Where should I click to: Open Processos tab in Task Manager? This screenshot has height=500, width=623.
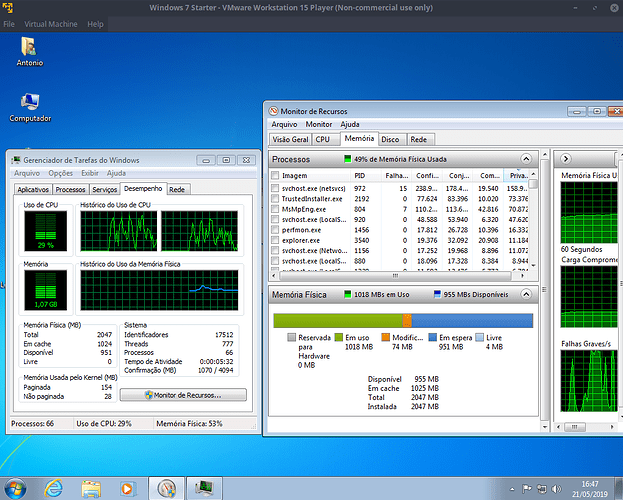point(70,190)
